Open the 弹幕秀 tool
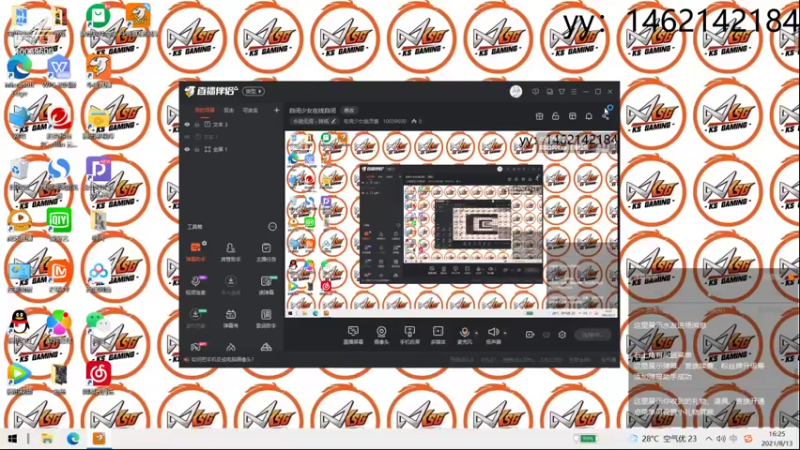Image resolution: width=800 pixels, height=450 pixels. coord(231,318)
